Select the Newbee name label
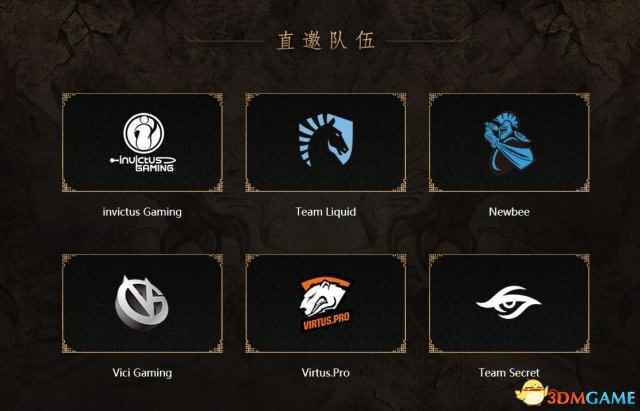 point(509,212)
